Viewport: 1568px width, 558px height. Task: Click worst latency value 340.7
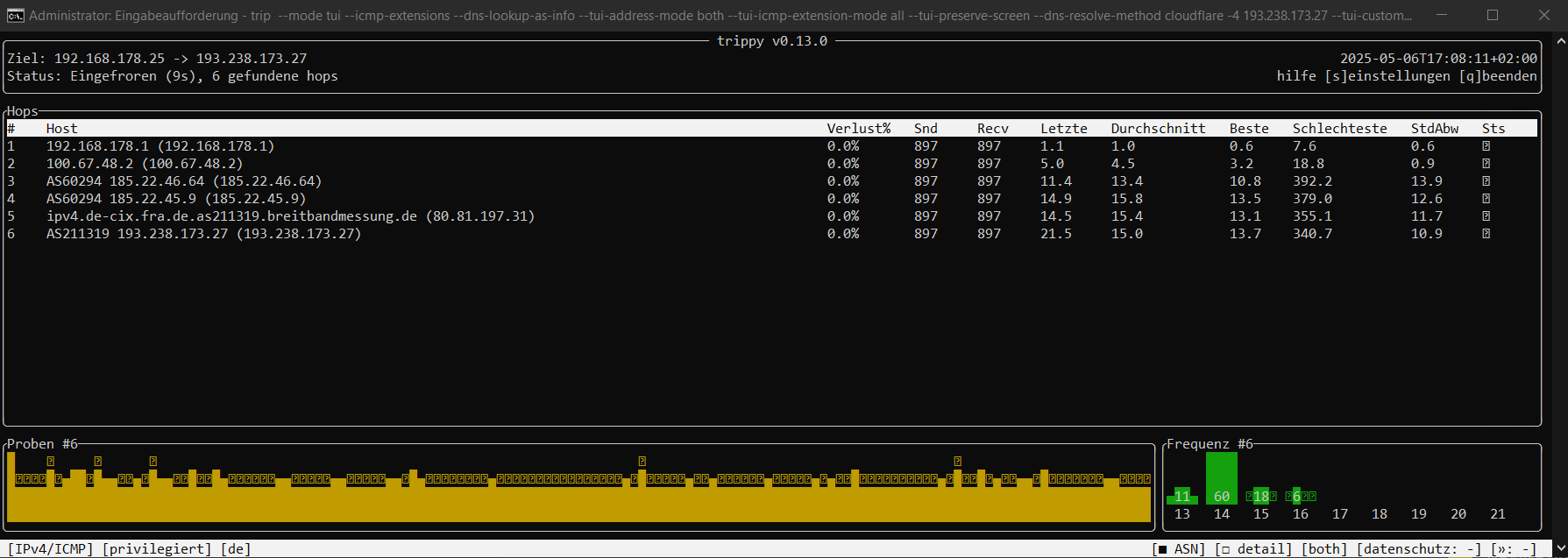tap(1312, 234)
